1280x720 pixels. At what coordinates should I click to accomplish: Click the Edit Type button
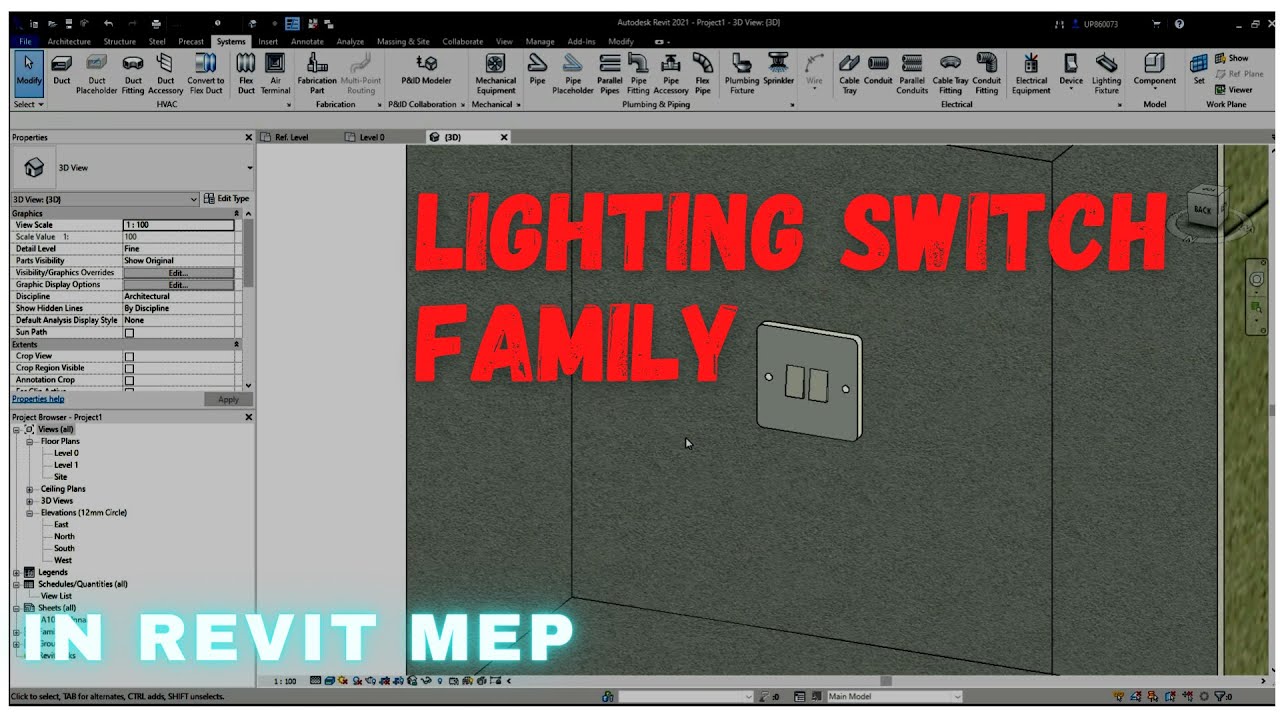tap(226, 199)
